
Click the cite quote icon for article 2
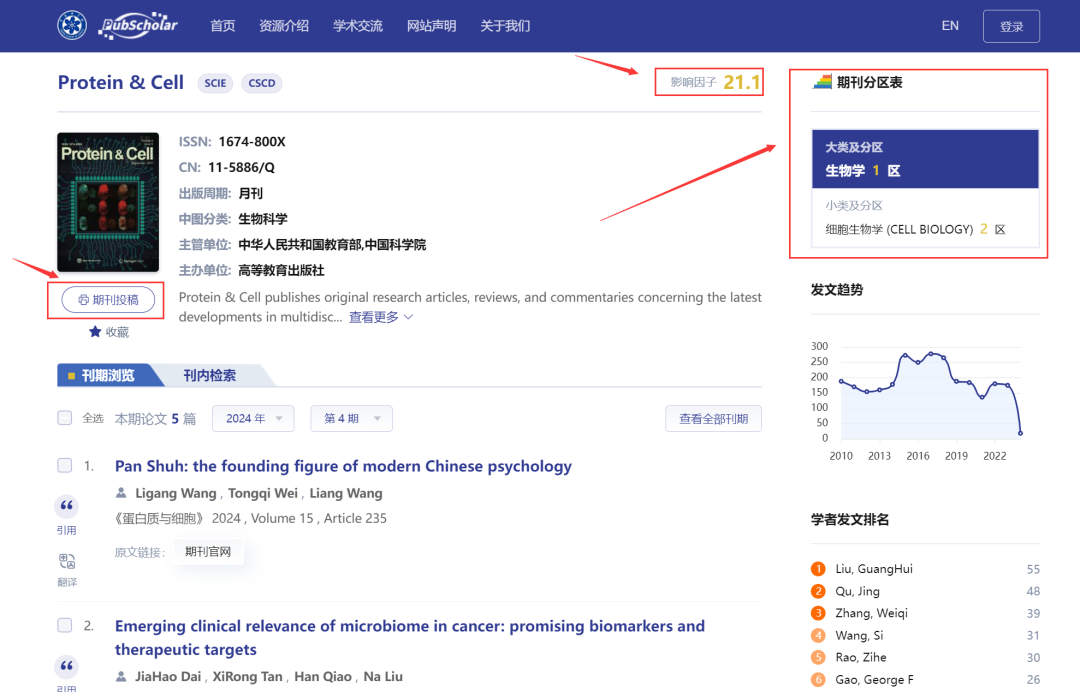point(66,666)
